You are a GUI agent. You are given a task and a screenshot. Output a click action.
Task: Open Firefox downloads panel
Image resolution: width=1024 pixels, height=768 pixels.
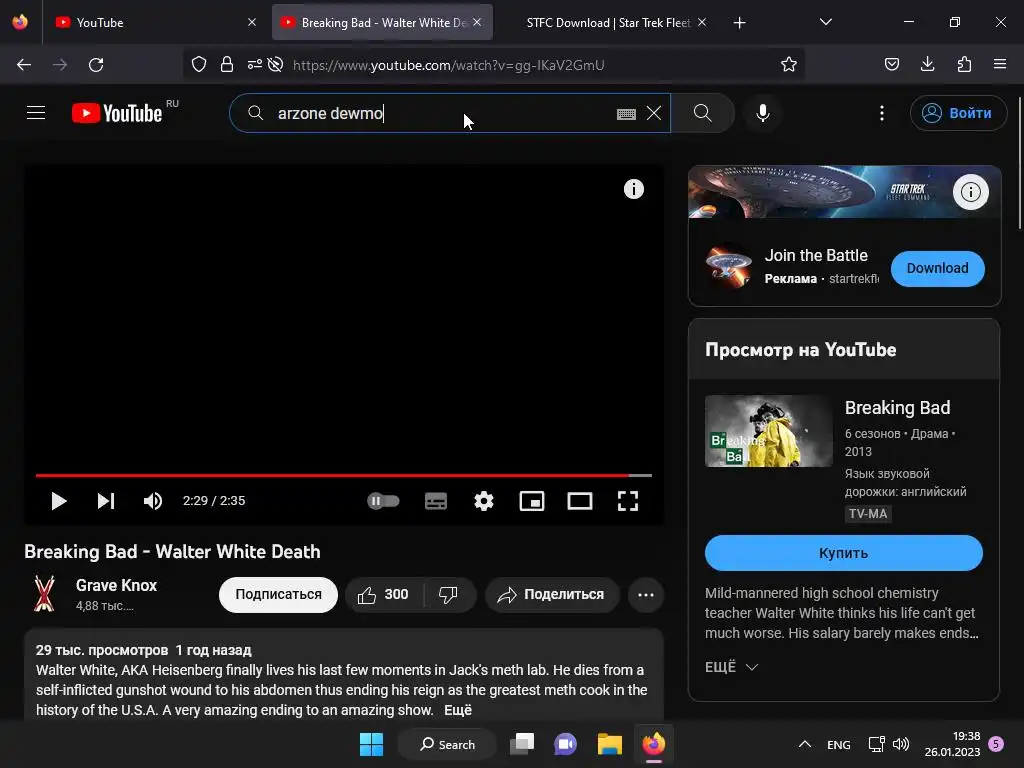pos(927,64)
